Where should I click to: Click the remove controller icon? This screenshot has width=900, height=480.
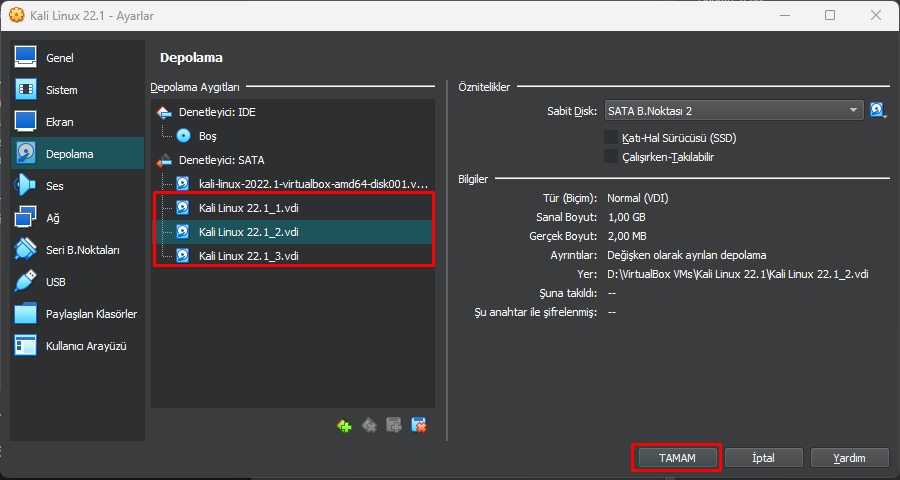369,425
